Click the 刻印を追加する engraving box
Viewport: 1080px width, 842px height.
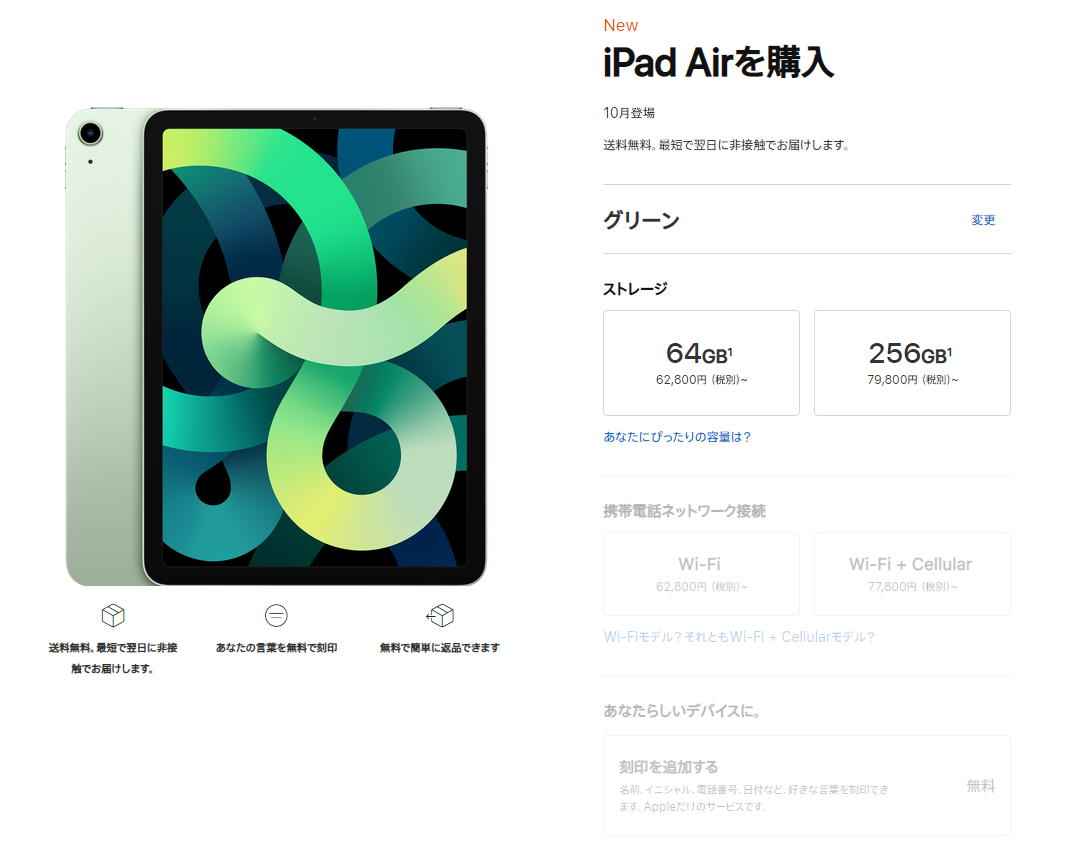coord(807,785)
